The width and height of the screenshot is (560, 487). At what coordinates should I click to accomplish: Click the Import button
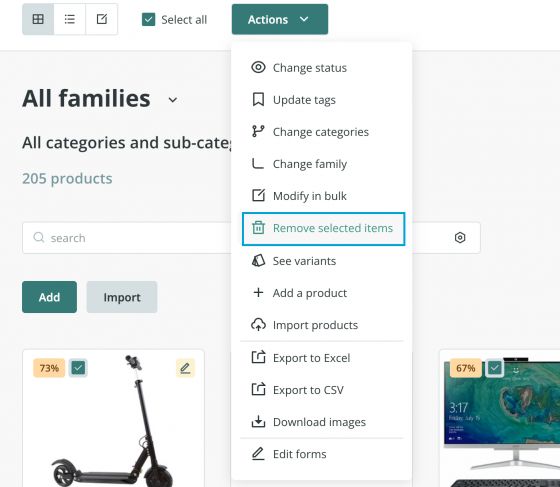(x=122, y=297)
